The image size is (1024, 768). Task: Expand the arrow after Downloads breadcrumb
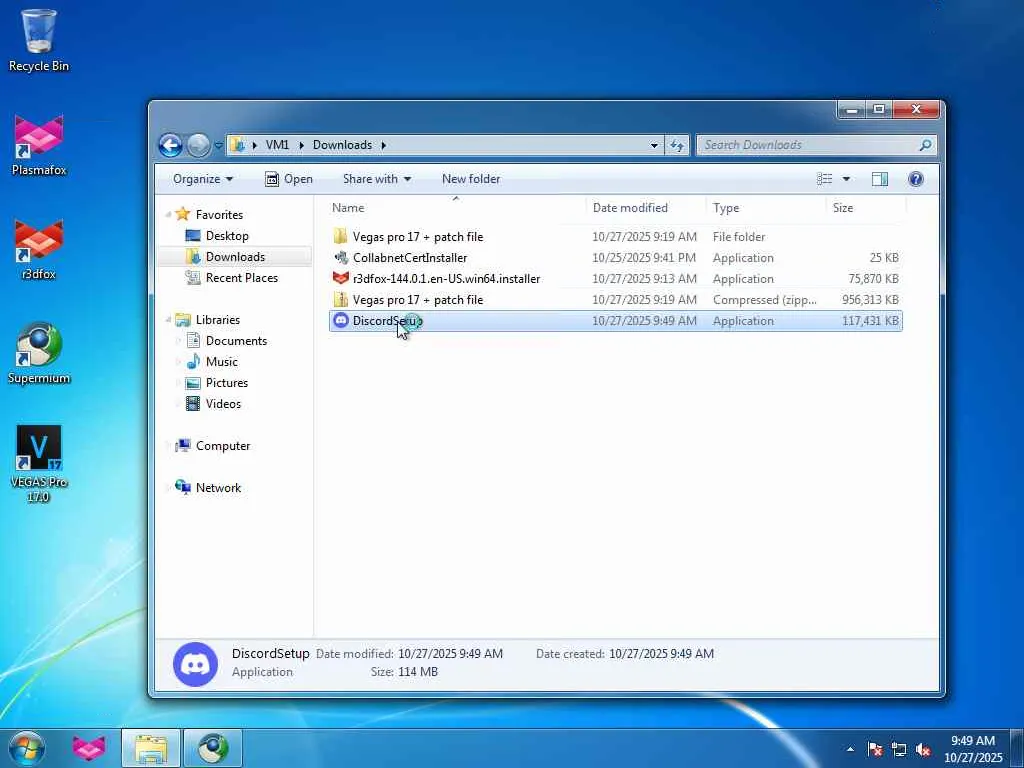[383, 146]
